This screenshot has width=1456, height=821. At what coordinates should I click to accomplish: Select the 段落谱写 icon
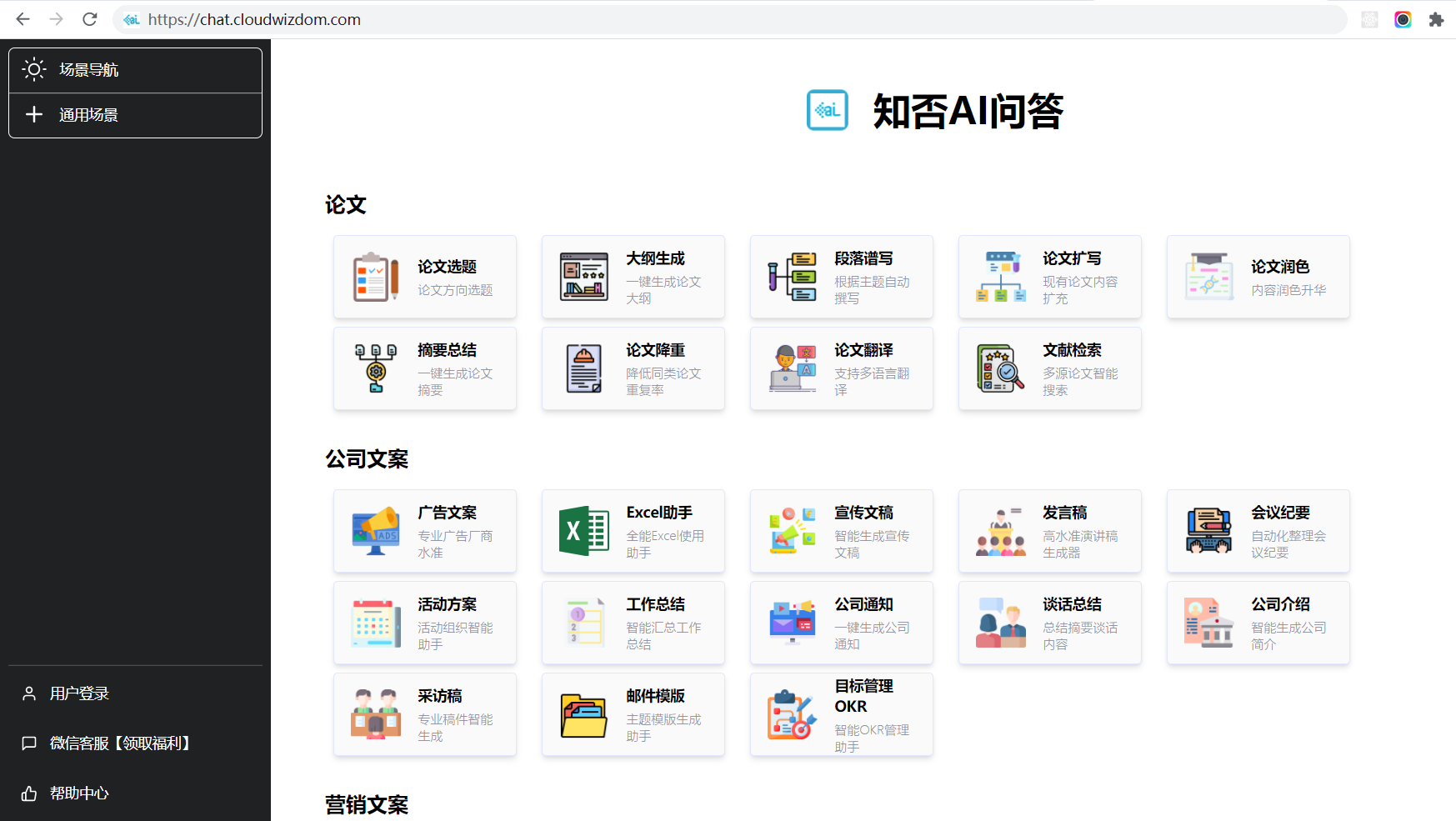(793, 277)
